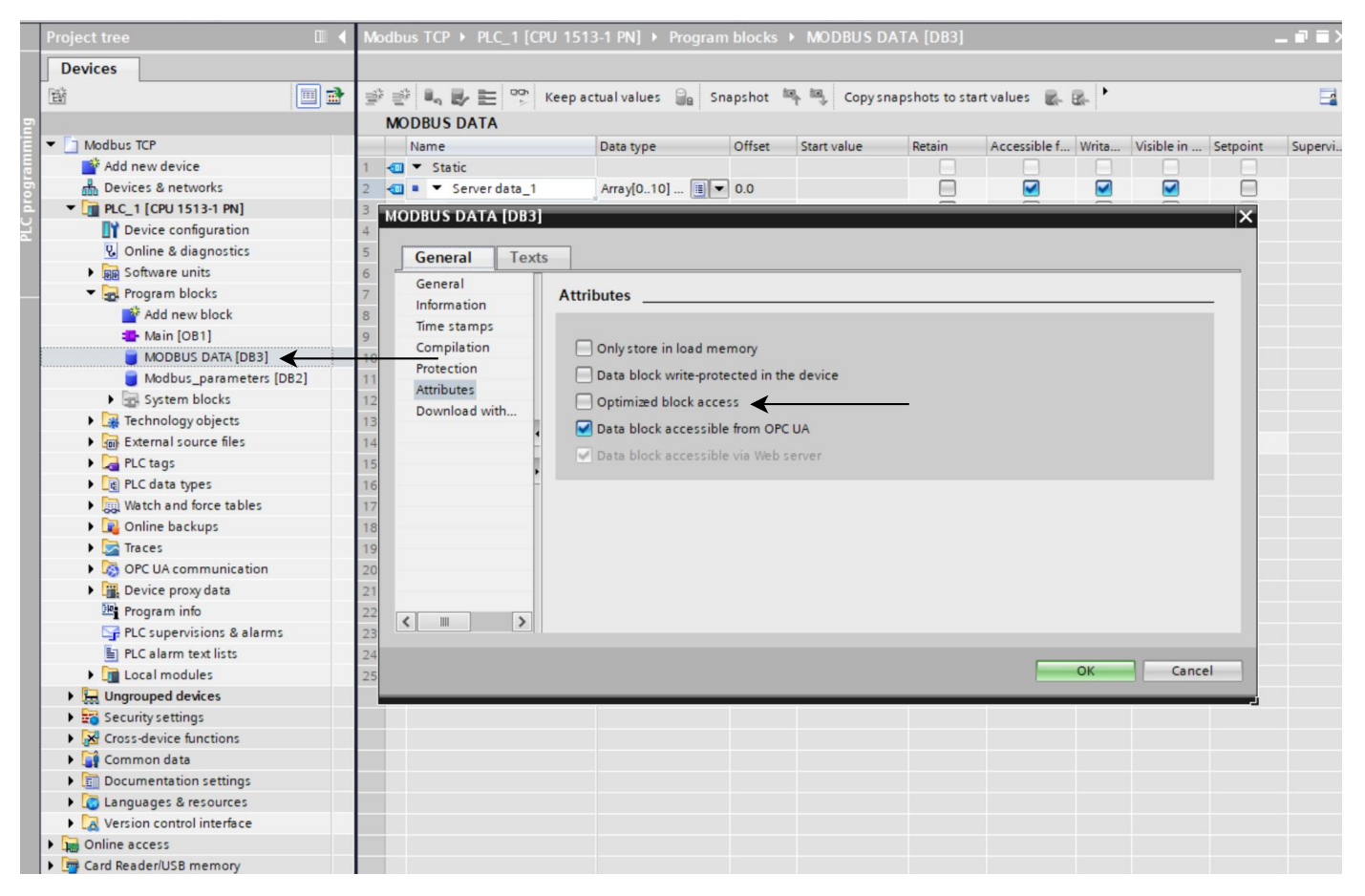Click the expand all rows toolbar icon
This screenshot has width=1365, height=896.
pos(487,96)
